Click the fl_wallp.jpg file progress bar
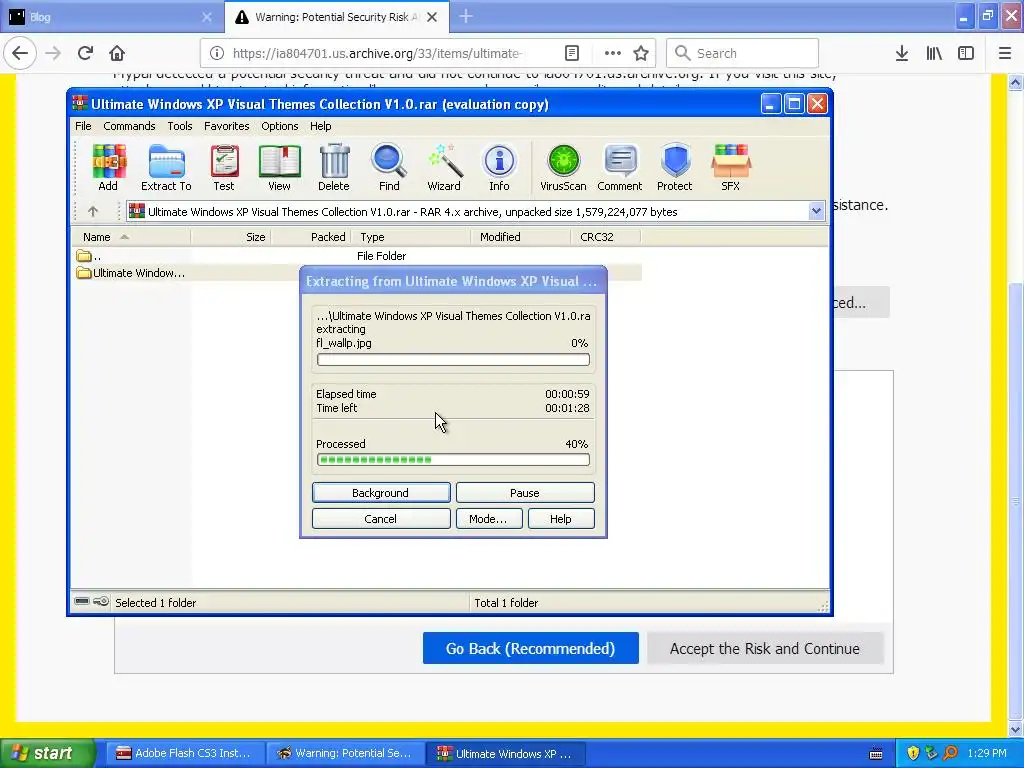Viewport: 1024px width, 768px height. tap(453, 359)
